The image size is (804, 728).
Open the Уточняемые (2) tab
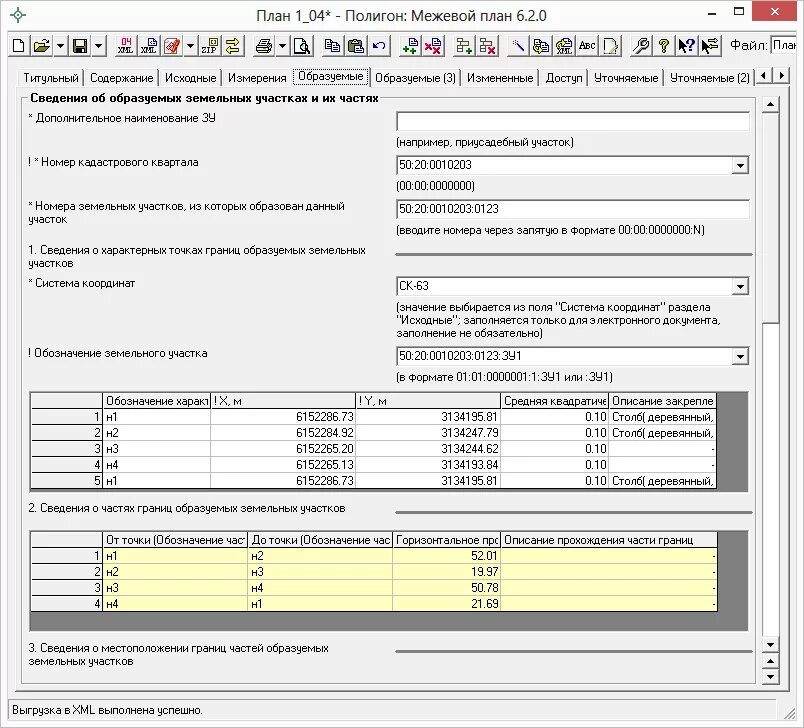point(710,78)
